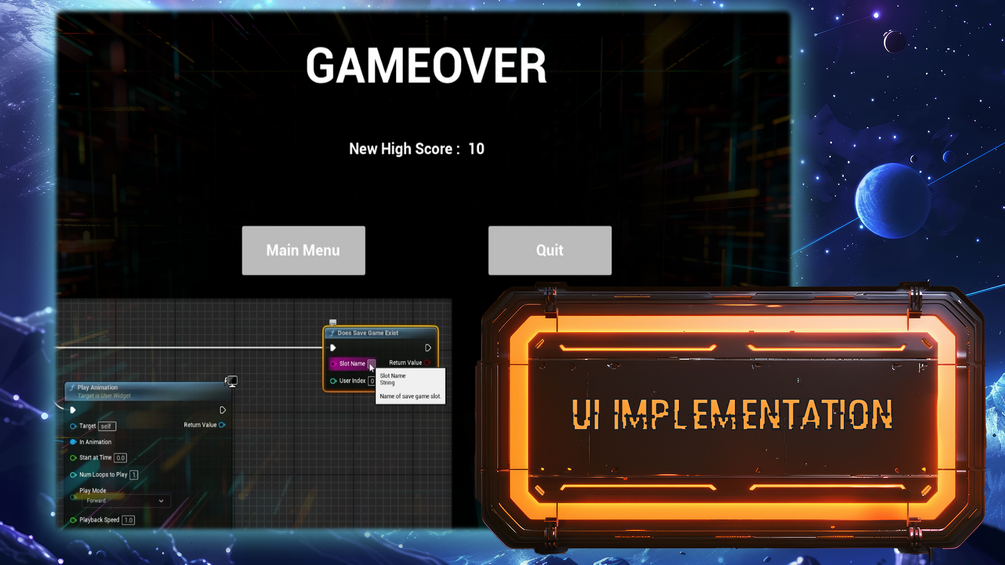1005x565 pixels.
Task: Click the Playback Speed 1.0 field
Action: coord(128,520)
